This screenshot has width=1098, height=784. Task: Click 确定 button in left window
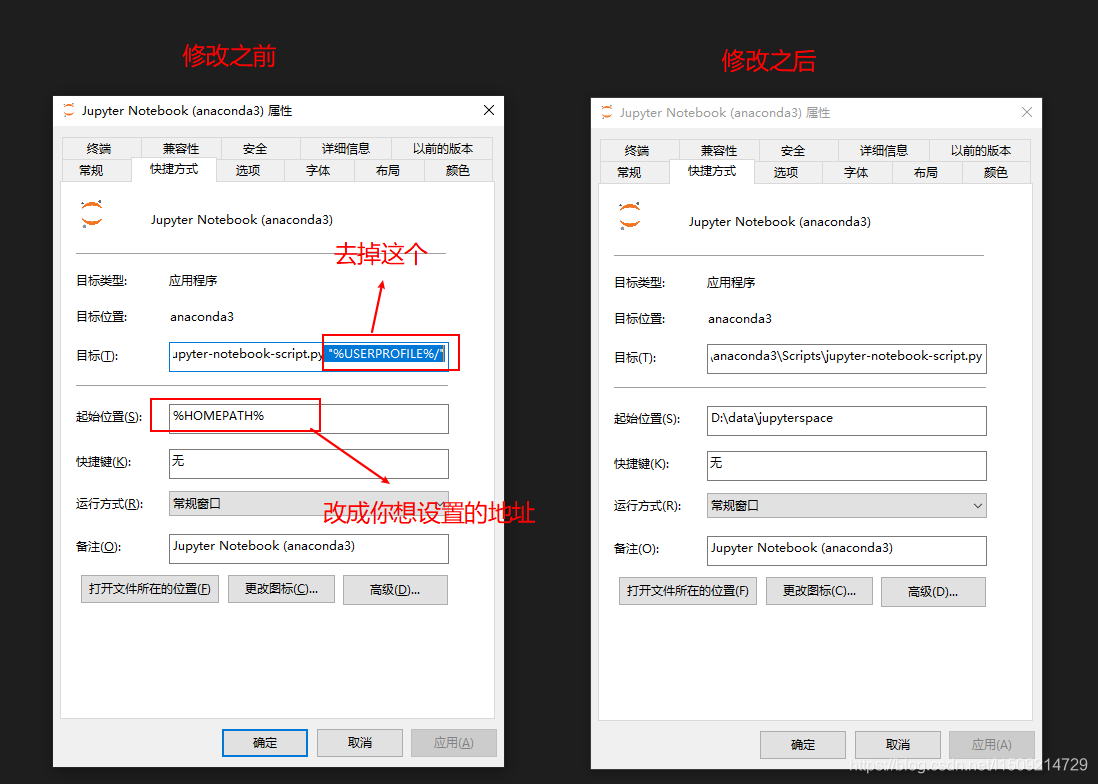[x=265, y=743]
